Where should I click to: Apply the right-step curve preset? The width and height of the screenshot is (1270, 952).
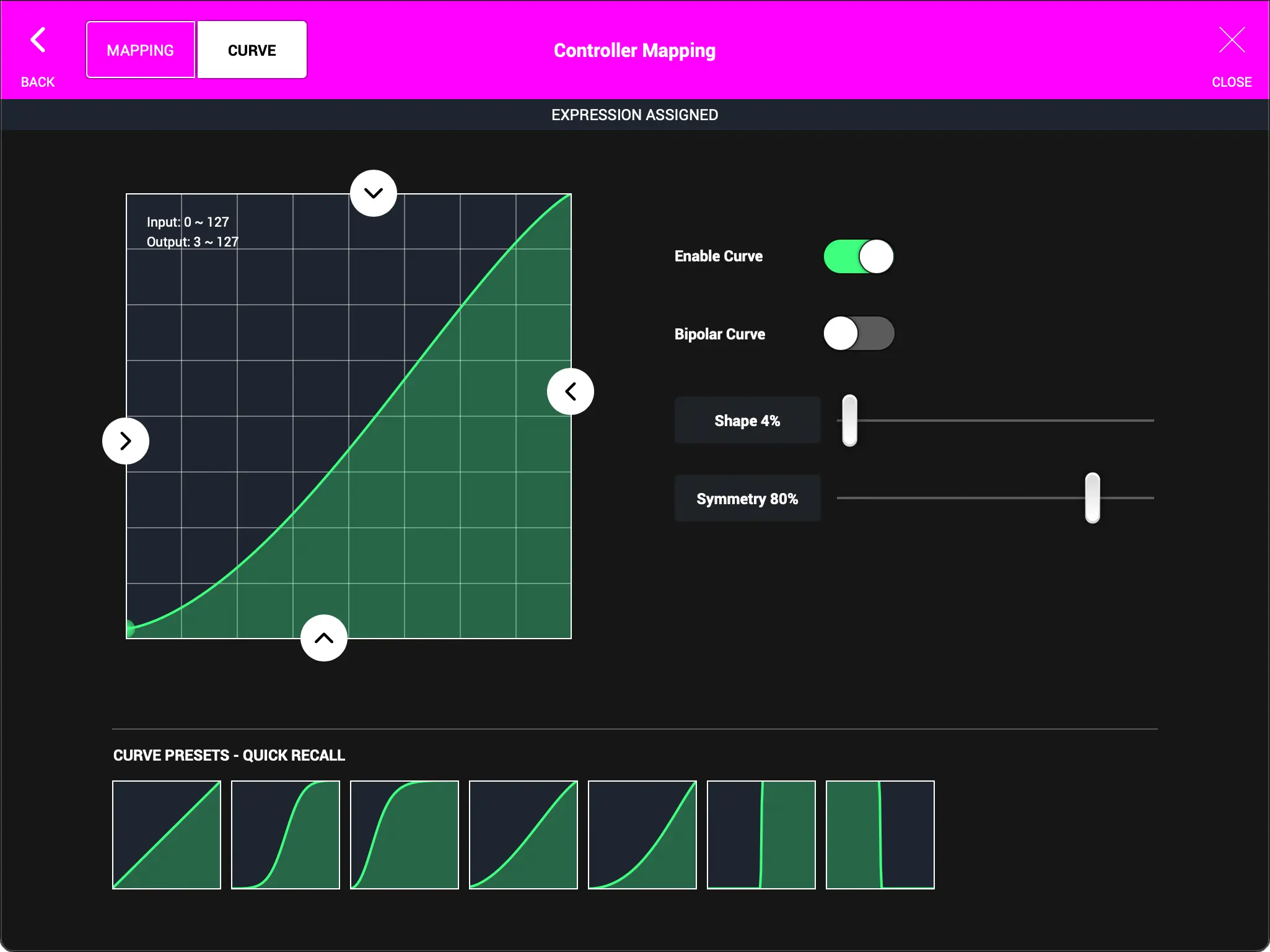point(760,835)
